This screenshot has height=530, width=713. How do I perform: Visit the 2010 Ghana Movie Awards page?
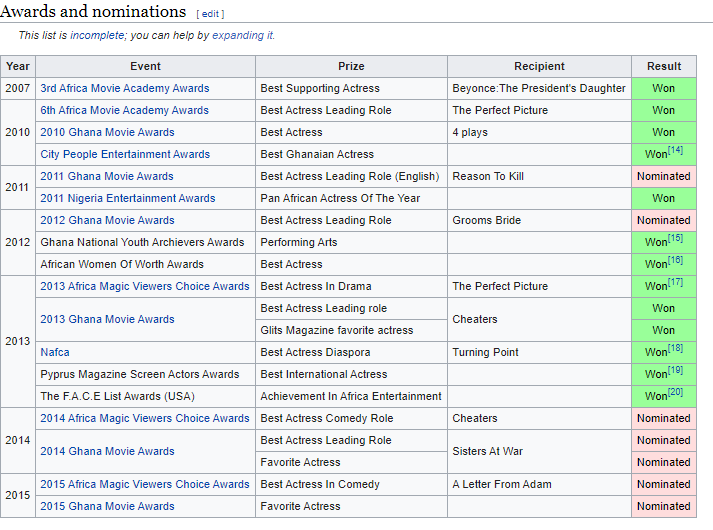pyautogui.click(x=107, y=132)
